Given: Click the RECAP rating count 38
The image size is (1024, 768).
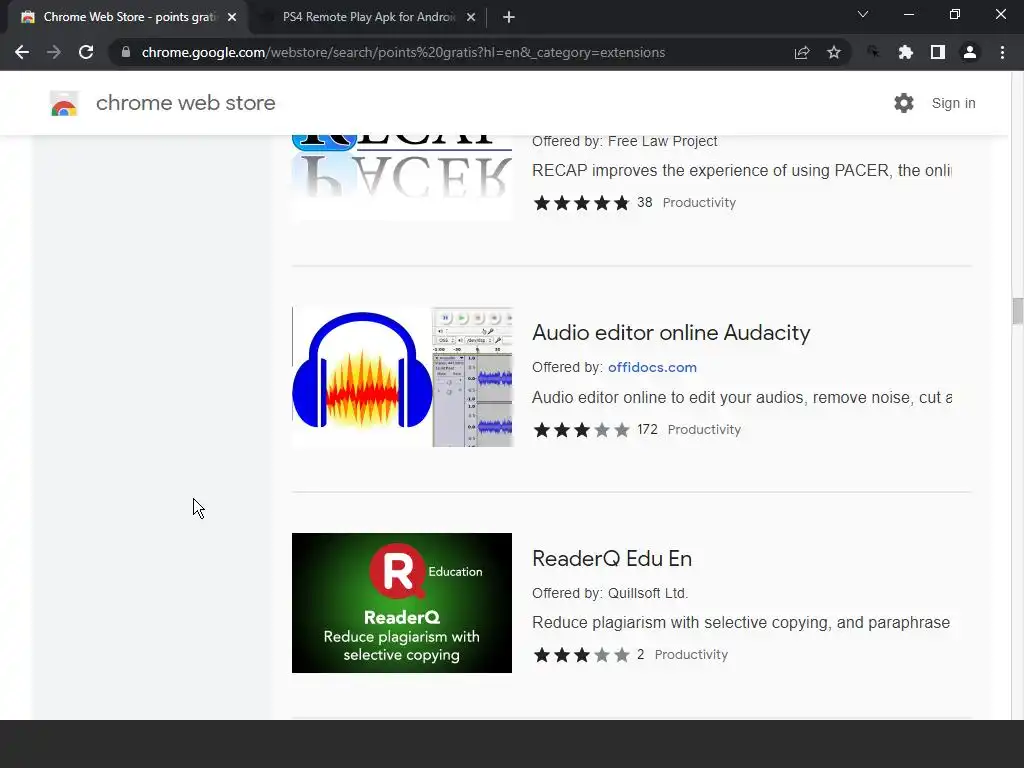Looking at the screenshot, I should [645, 202].
